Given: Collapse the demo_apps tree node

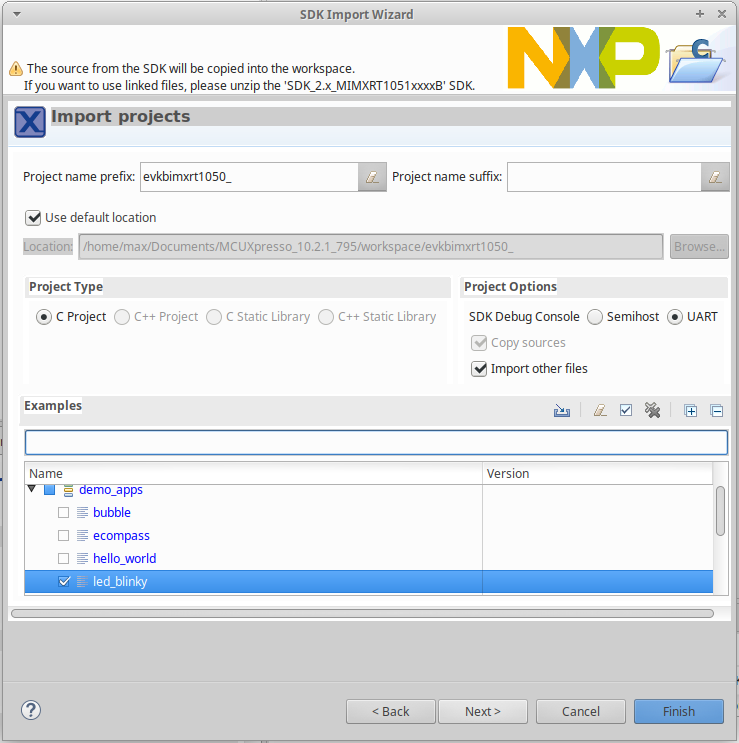Looking at the screenshot, I should pos(32,489).
